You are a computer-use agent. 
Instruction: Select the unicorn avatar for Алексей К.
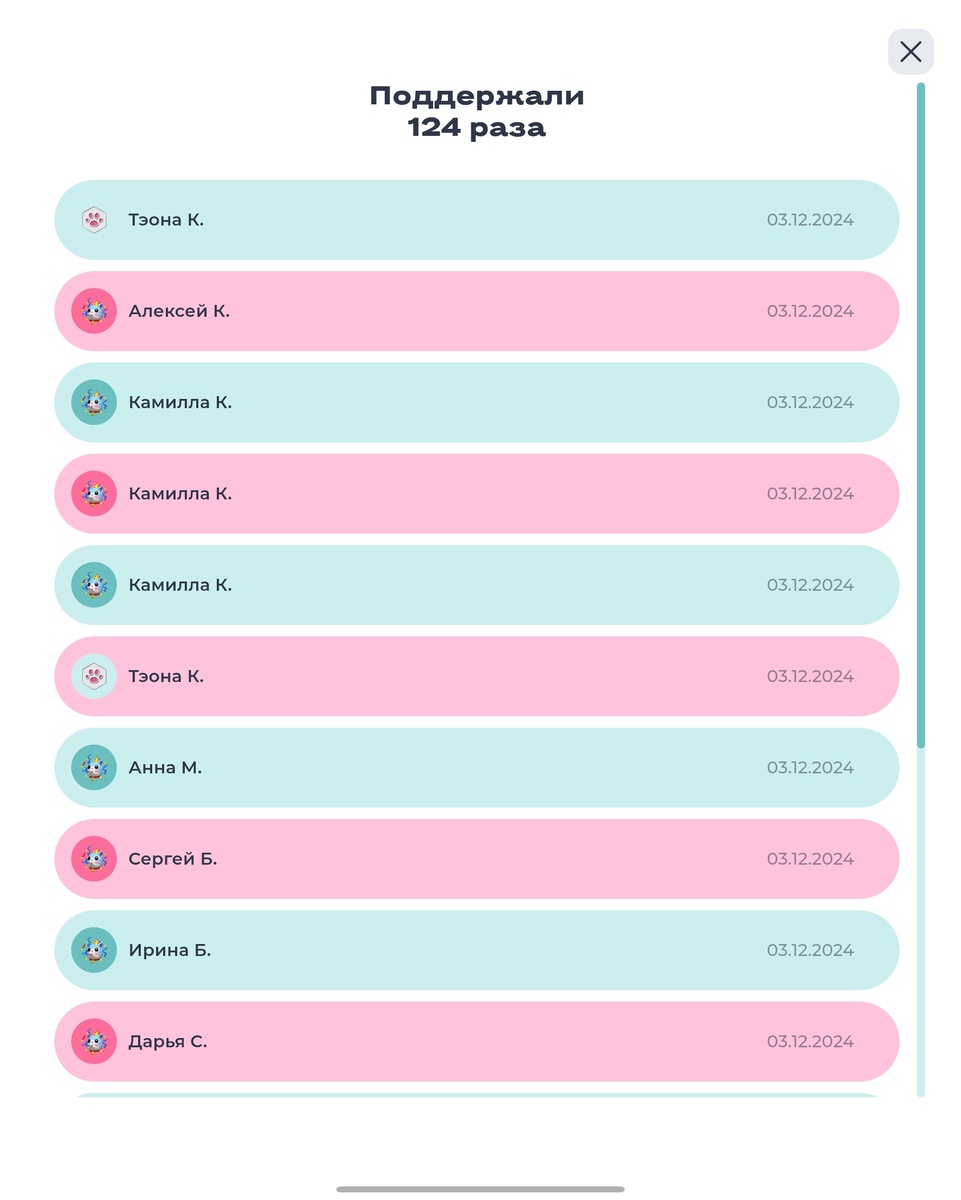[93, 311]
